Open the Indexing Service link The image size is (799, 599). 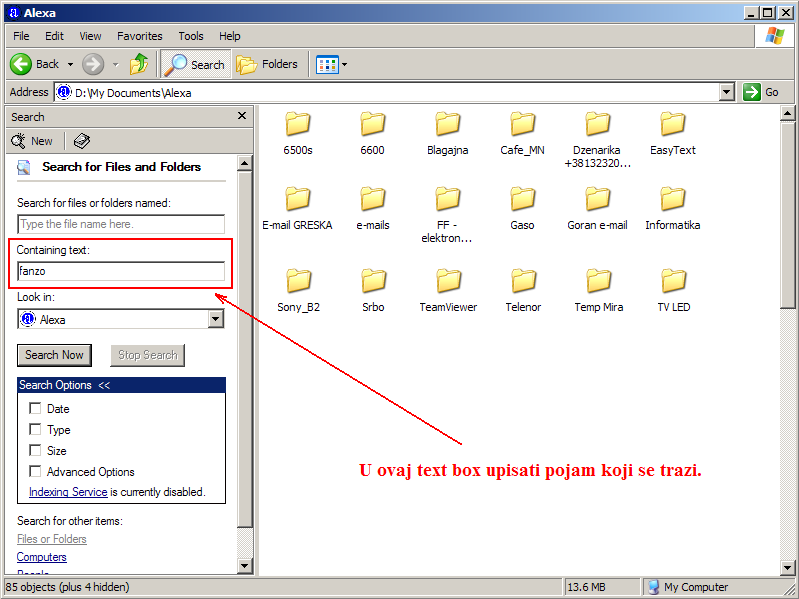pyautogui.click(x=68, y=492)
